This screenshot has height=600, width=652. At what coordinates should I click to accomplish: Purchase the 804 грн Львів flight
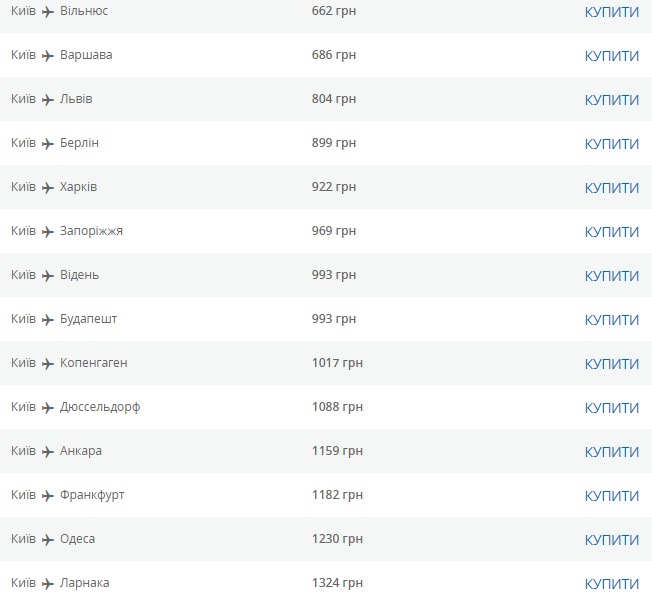click(x=611, y=100)
